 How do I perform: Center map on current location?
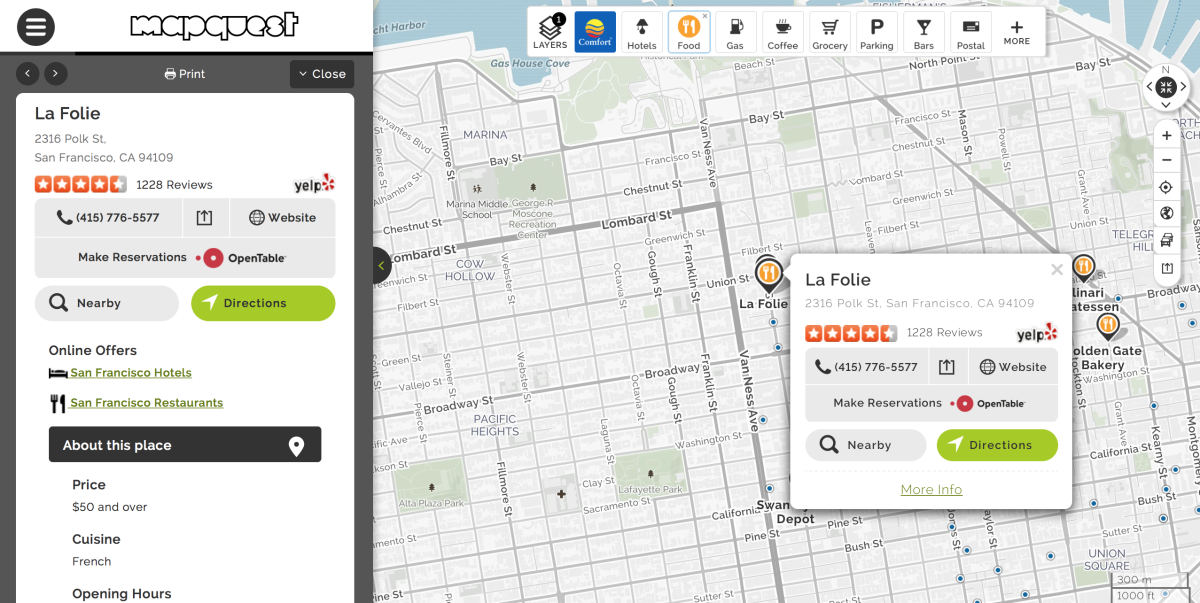[x=1166, y=187]
